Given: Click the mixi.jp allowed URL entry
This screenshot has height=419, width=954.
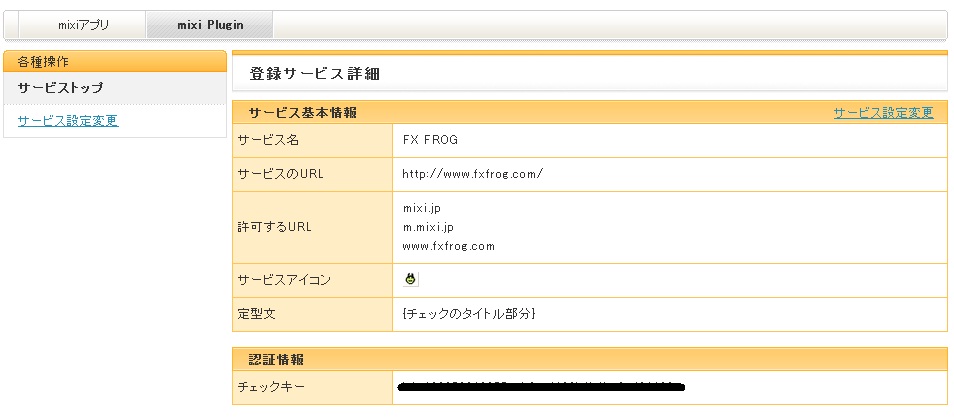Looking at the screenshot, I should (421, 208).
